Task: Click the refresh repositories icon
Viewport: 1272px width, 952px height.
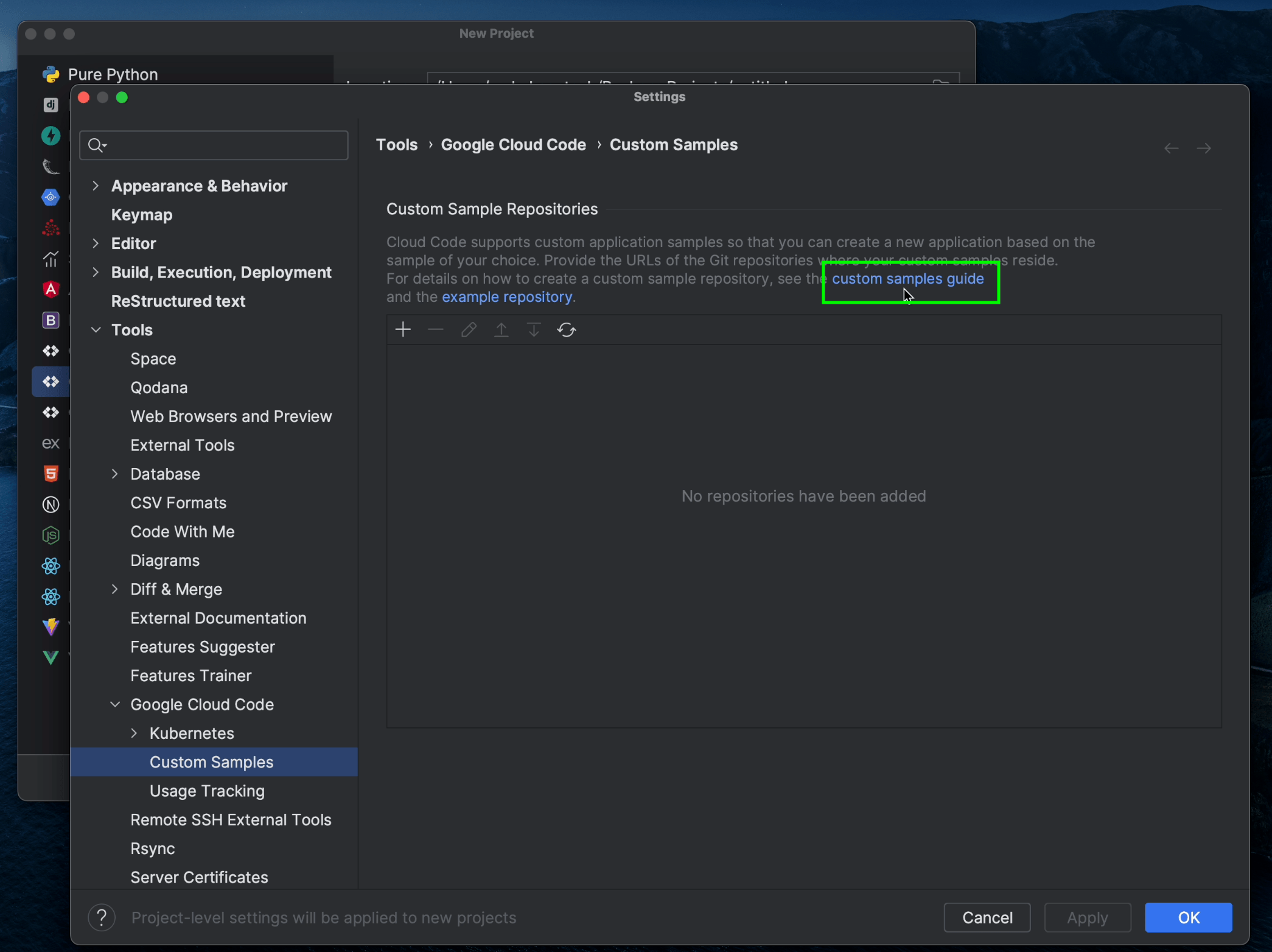Action: [566, 330]
